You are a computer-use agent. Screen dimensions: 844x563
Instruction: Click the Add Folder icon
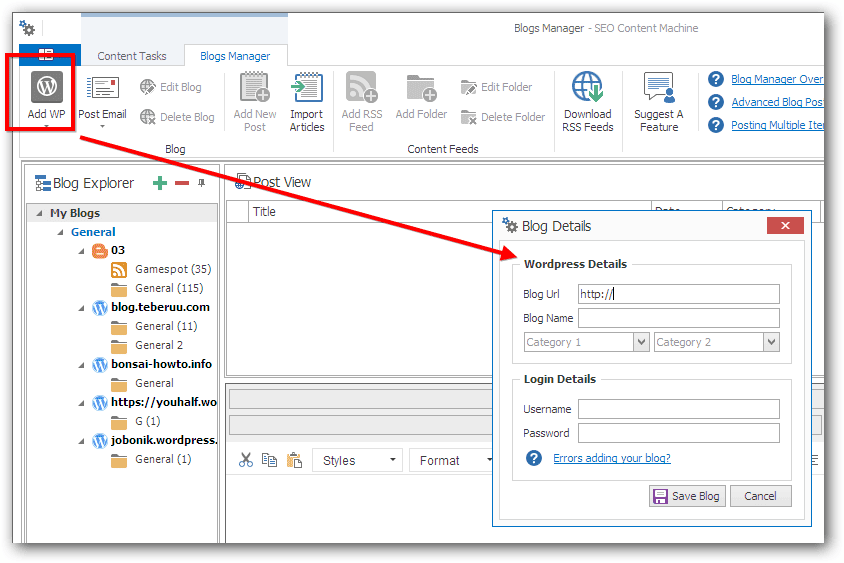point(421,88)
